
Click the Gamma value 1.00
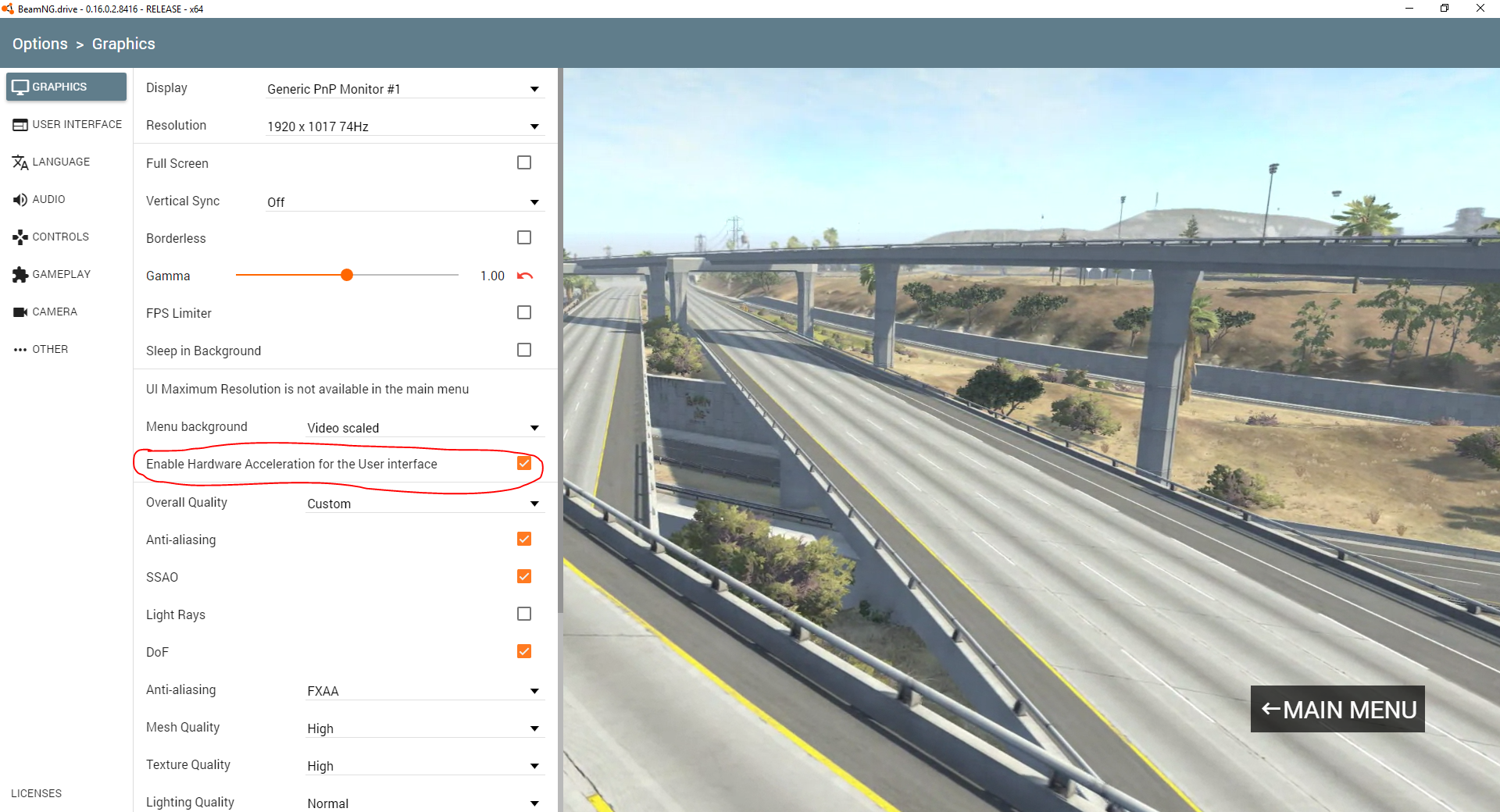click(x=492, y=276)
